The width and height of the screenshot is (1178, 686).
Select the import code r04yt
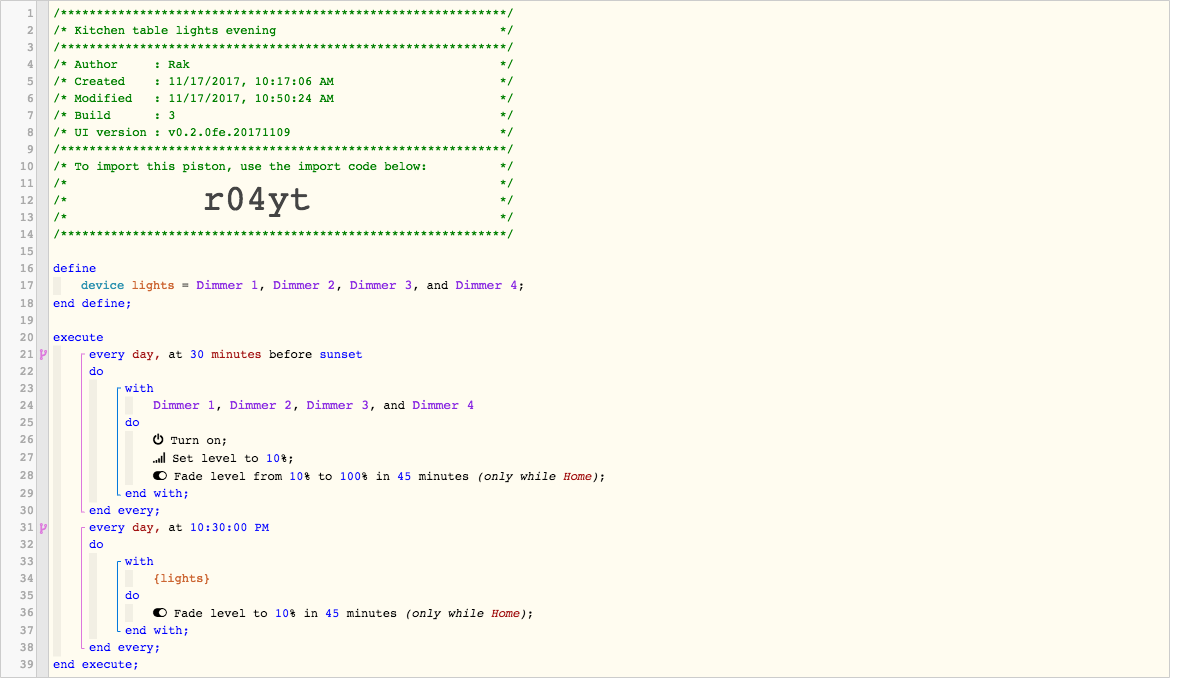[x=257, y=200]
